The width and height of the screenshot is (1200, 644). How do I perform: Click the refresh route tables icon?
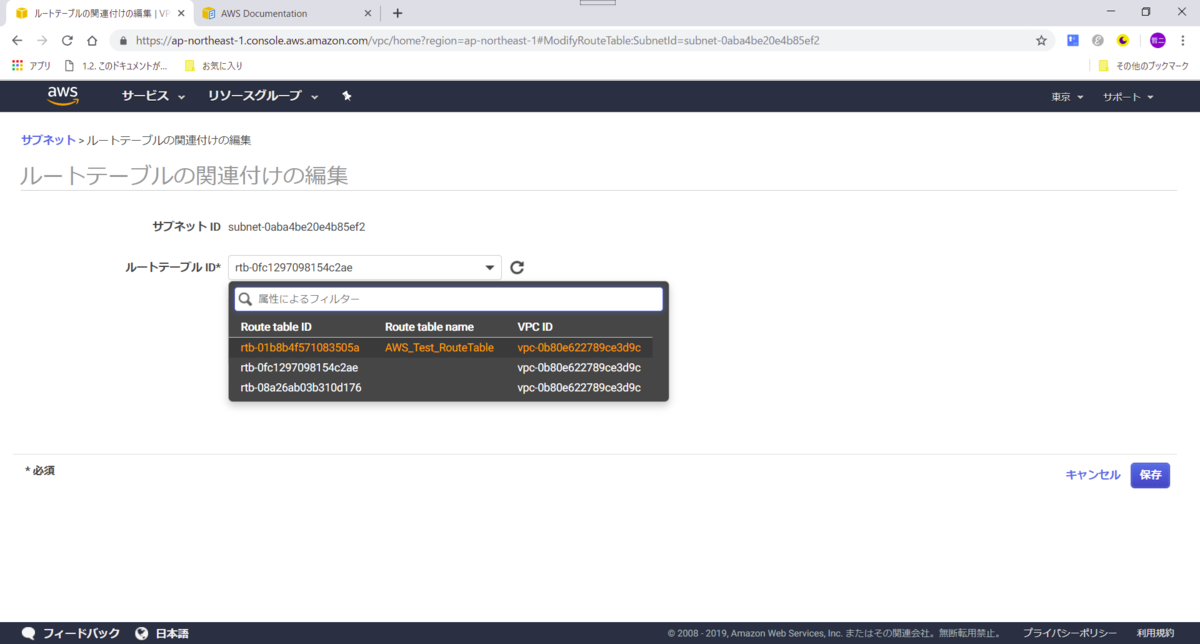[x=517, y=267]
